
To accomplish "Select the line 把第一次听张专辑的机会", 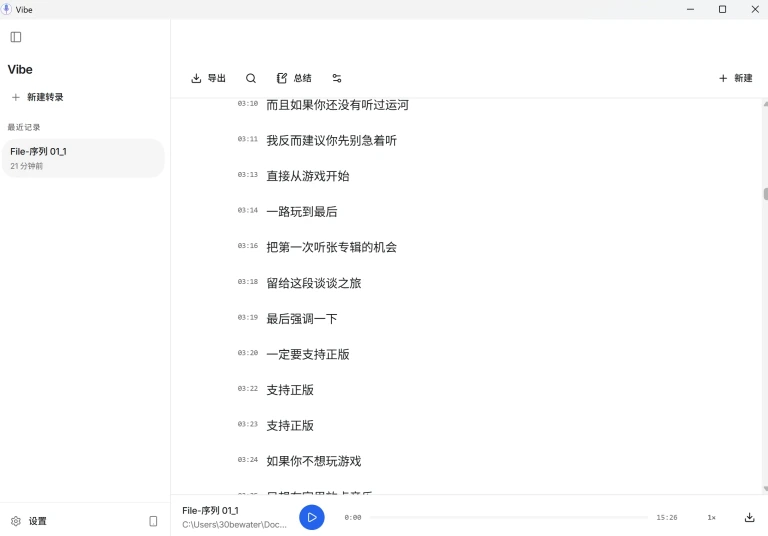I will (331, 247).
